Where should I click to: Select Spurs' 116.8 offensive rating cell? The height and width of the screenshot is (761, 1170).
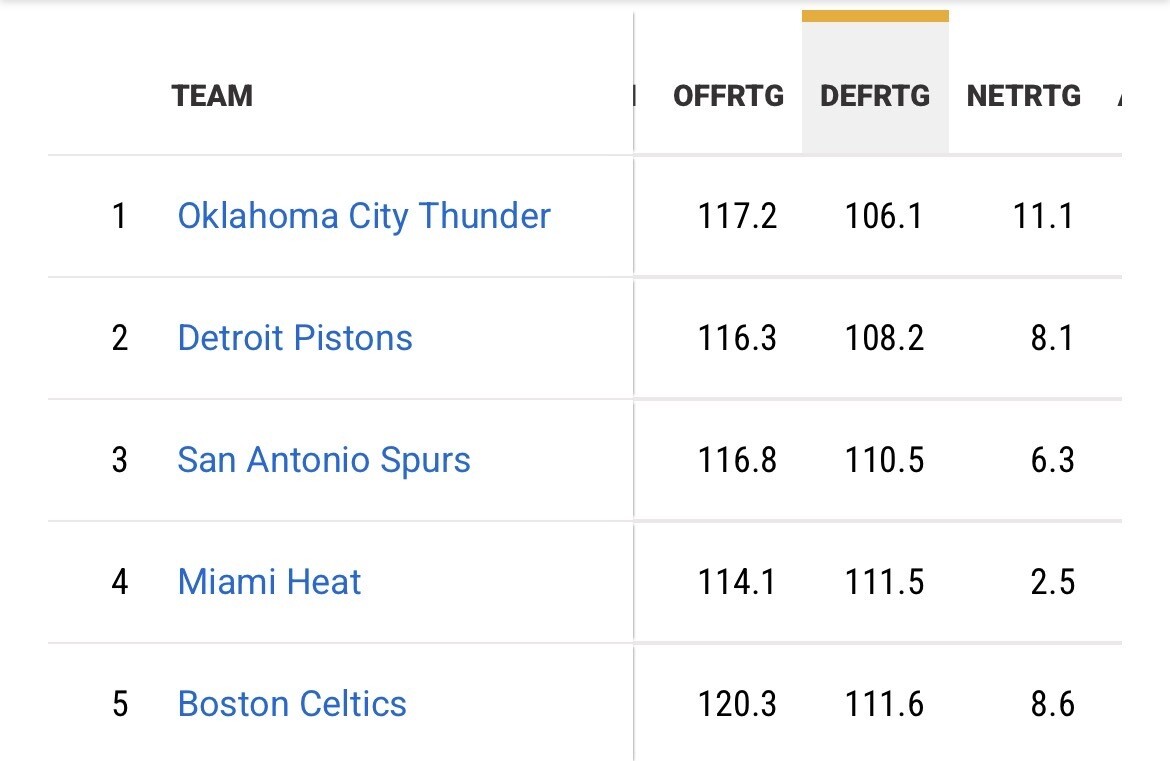737,460
